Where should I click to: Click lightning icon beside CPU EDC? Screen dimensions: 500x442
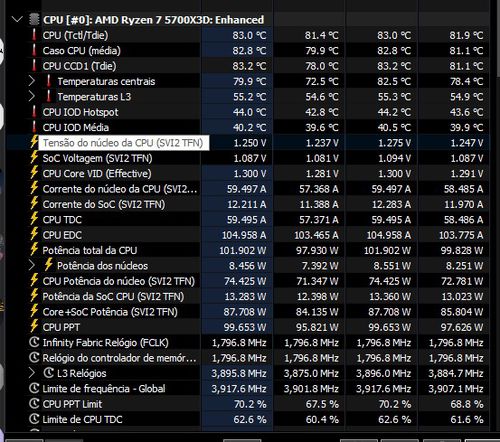(34, 234)
